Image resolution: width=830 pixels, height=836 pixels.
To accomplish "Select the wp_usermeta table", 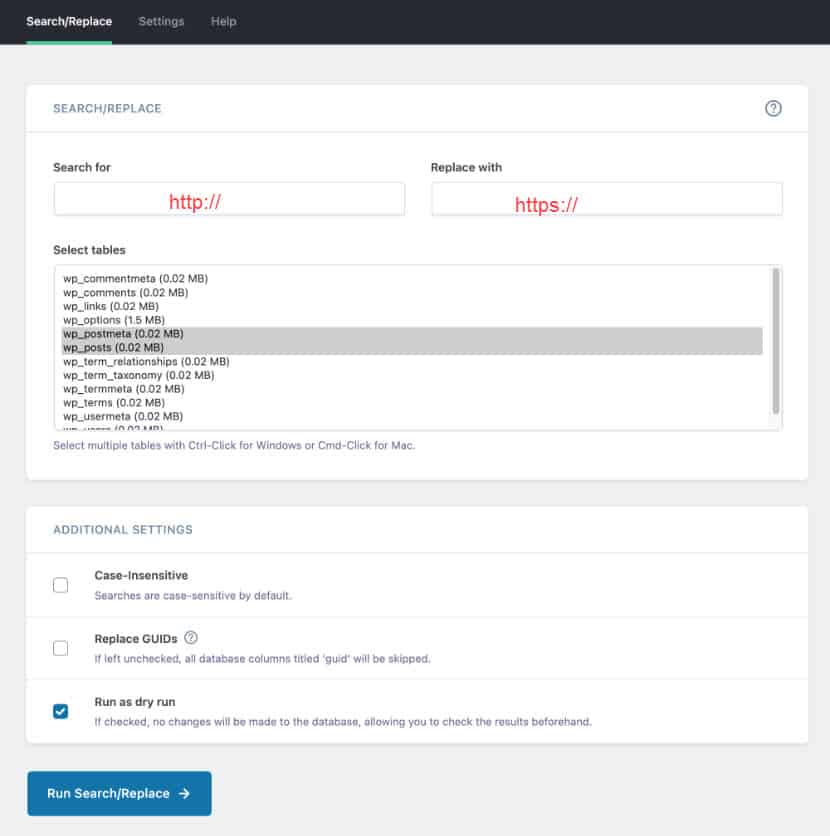I will 412,416.
